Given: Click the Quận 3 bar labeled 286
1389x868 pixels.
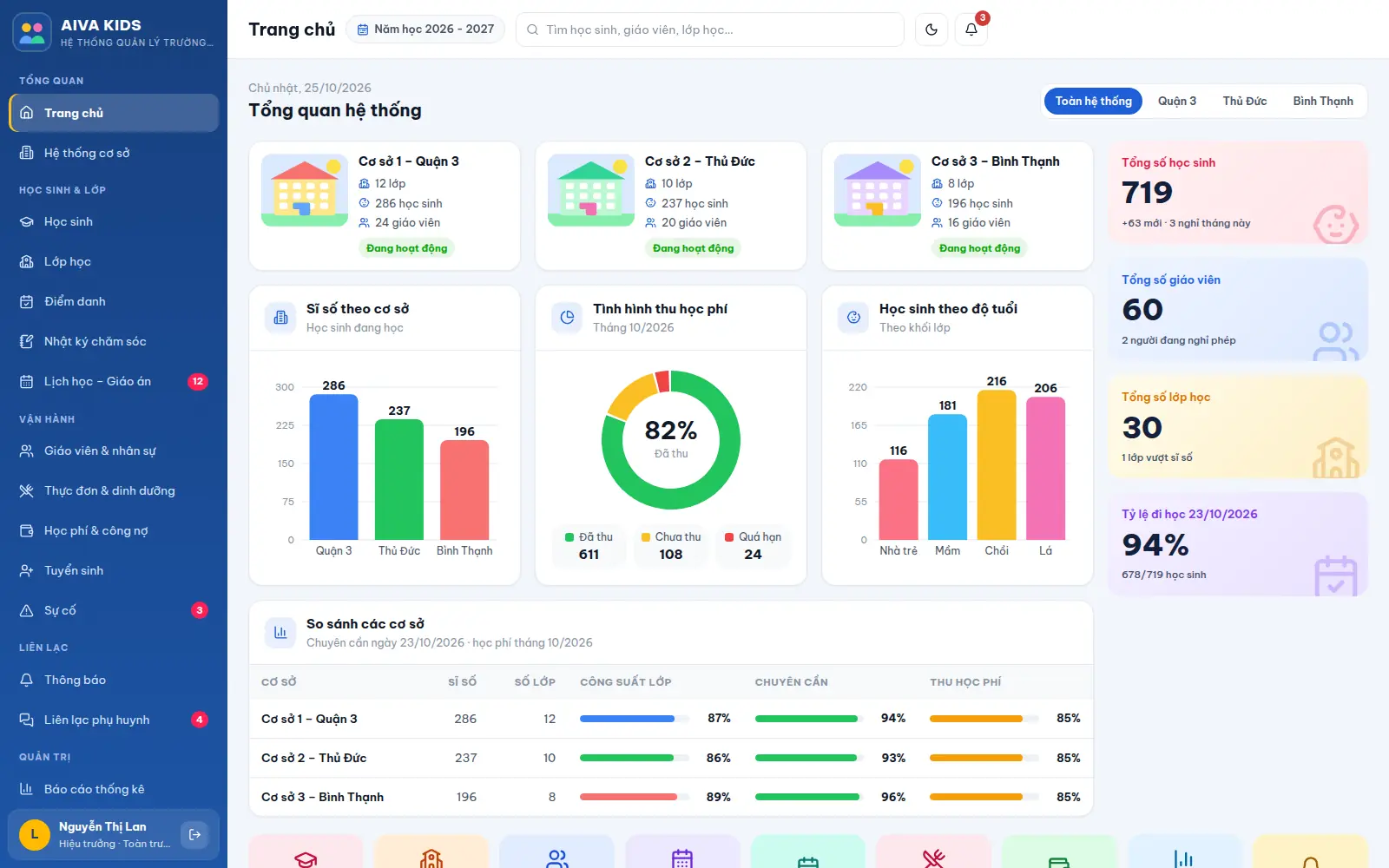Looking at the screenshot, I should coord(334,467).
